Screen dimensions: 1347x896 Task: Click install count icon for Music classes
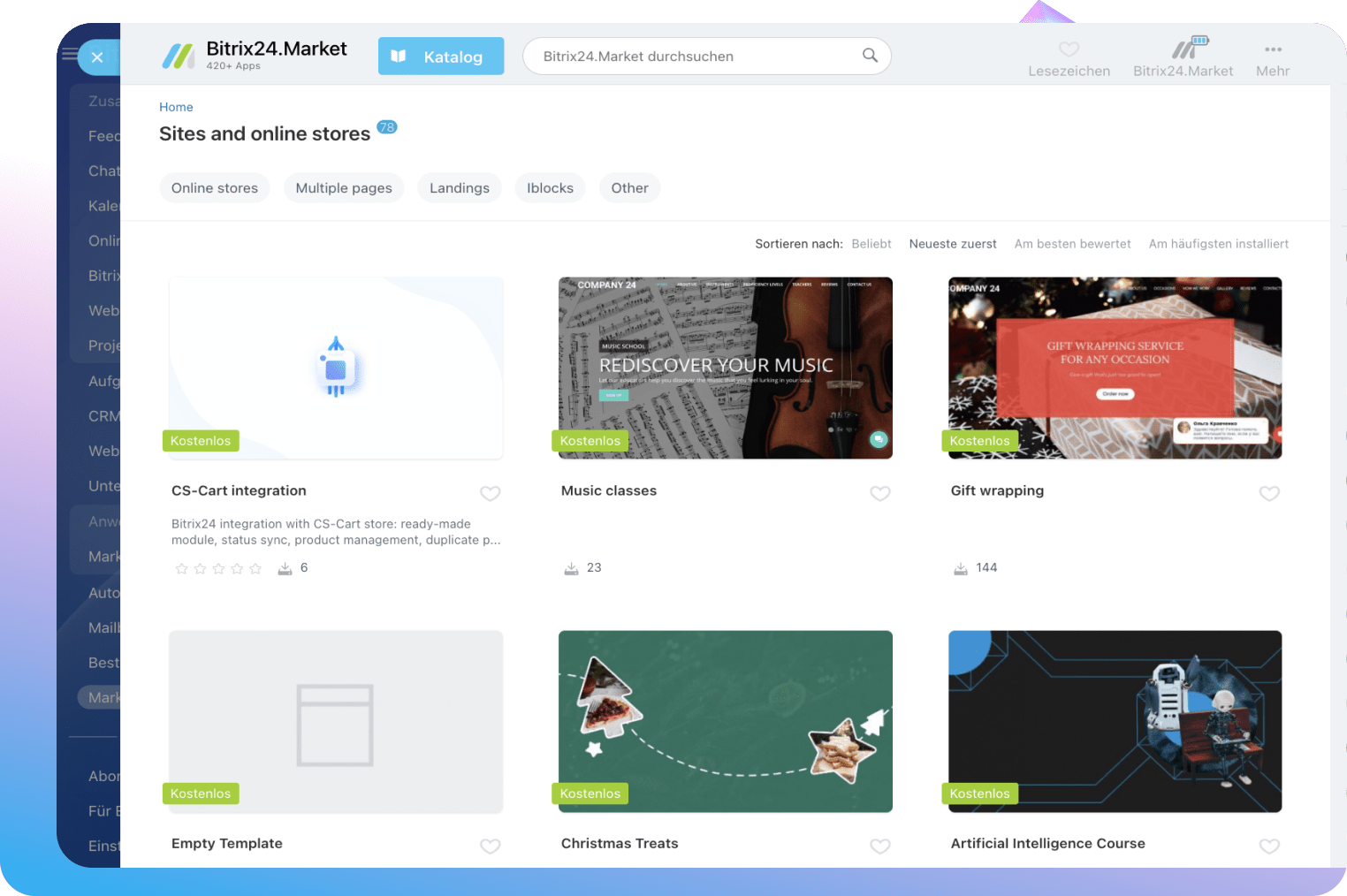click(571, 568)
